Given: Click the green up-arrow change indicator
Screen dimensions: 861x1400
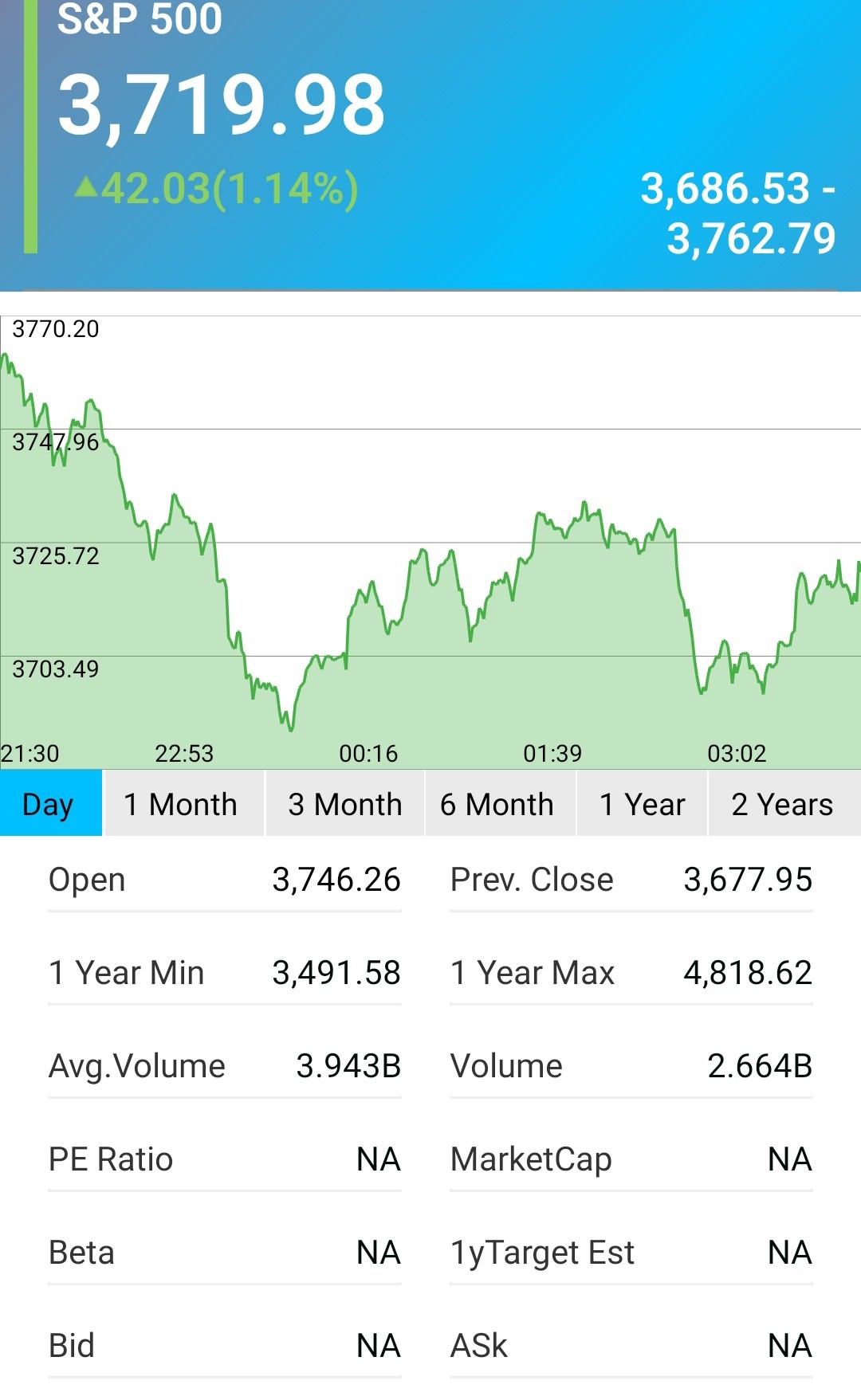Looking at the screenshot, I should pyautogui.click(x=85, y=187).
